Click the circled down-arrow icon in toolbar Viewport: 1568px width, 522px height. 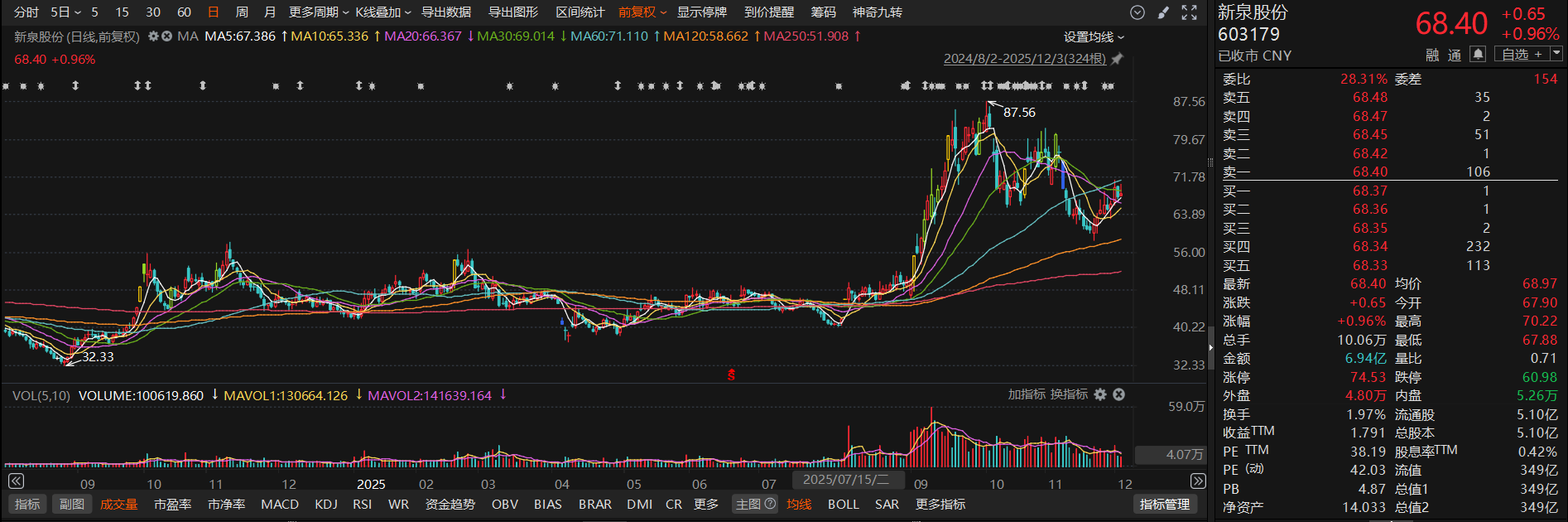(x=1138, y=12)
